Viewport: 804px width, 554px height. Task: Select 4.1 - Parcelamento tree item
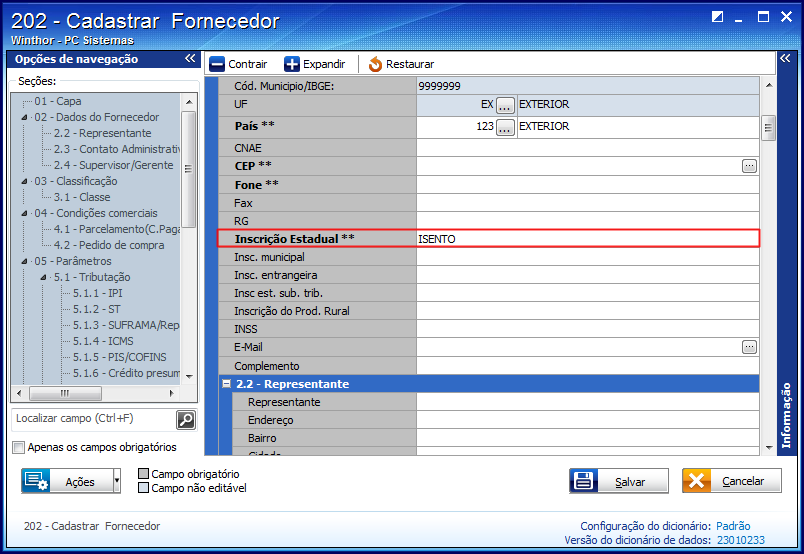click(116, 229)
